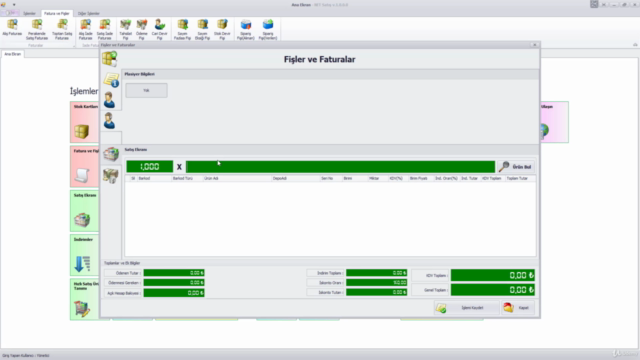The width and height of the screenshot is (640, 360).
Task: Open the Sayım Fazlası Fişi icon
Action: coord(182,29)
